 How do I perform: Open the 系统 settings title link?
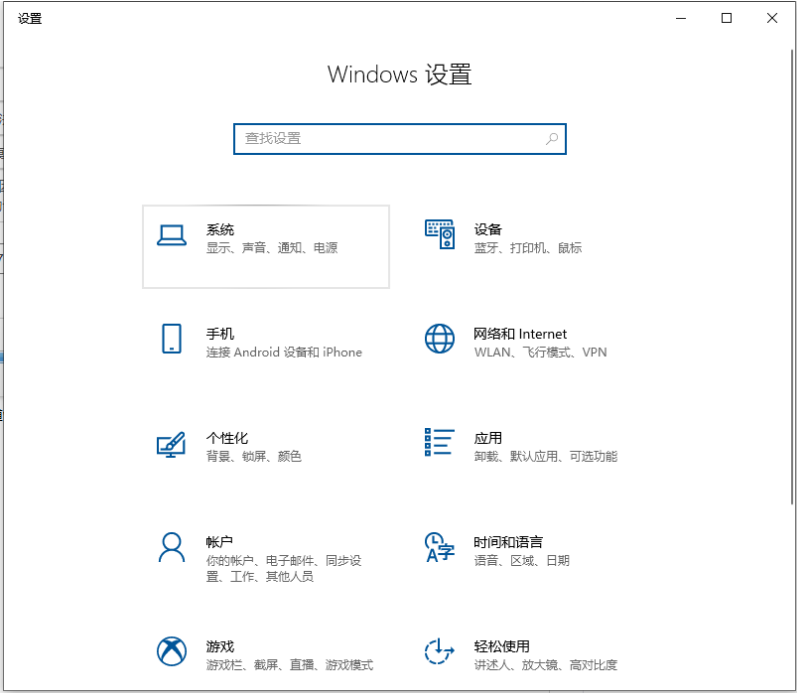[220, 230]
